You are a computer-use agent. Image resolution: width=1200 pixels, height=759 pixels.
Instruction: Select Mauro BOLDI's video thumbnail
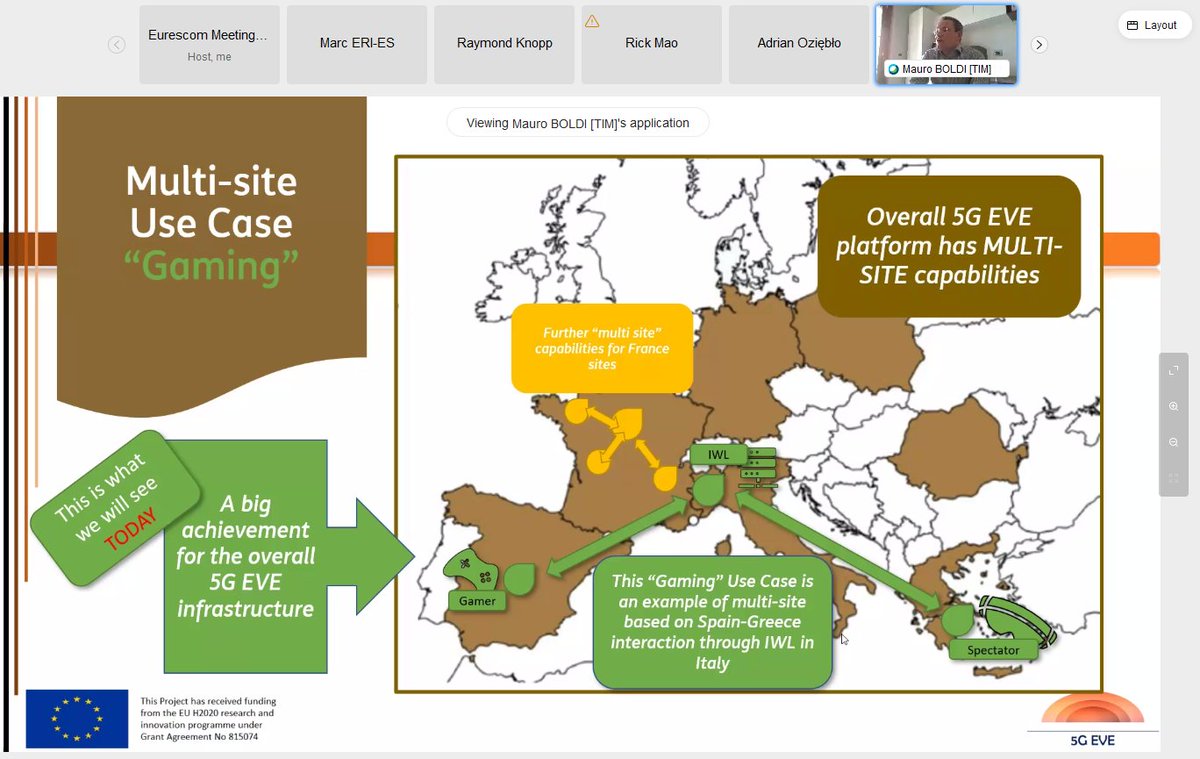[x=946, y=45]
